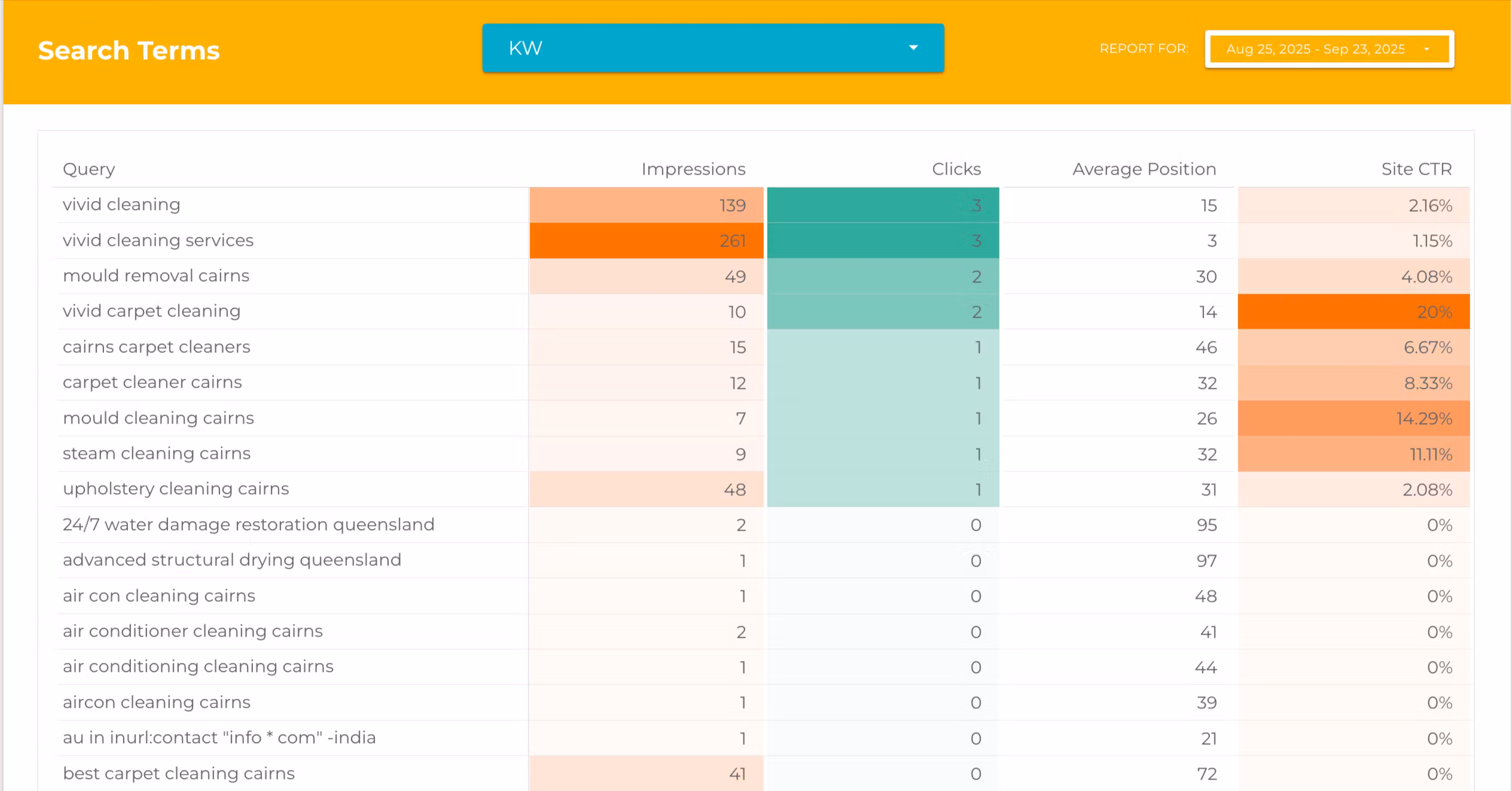Sort table by Query column header

(x=89, y=169)
